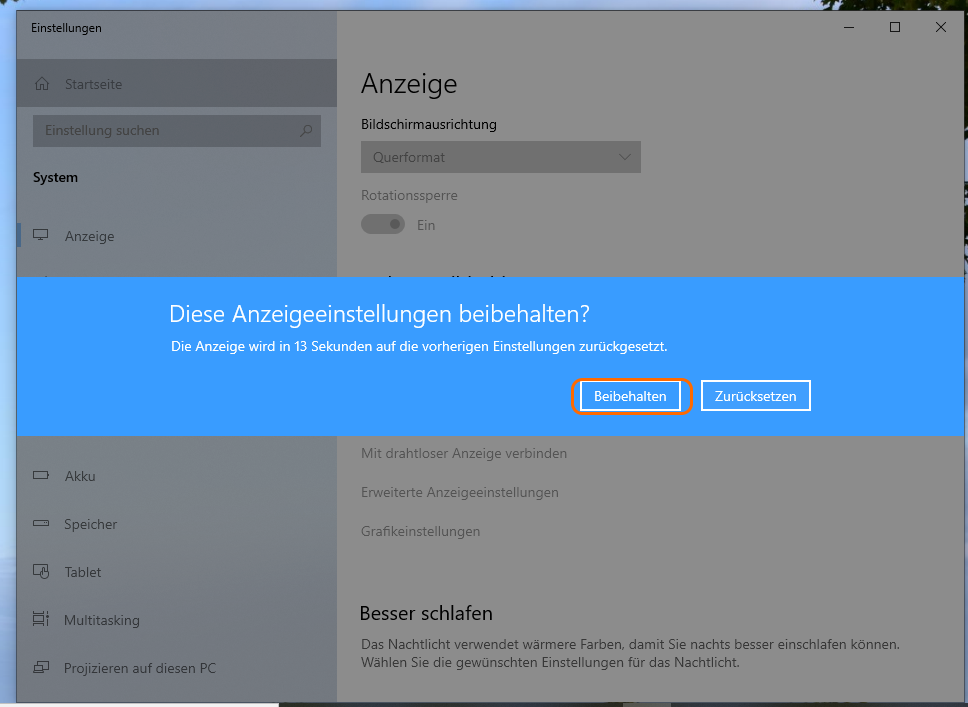
Task: Toggle the Rotationssperre switch
Action: (x=383, y=225)
